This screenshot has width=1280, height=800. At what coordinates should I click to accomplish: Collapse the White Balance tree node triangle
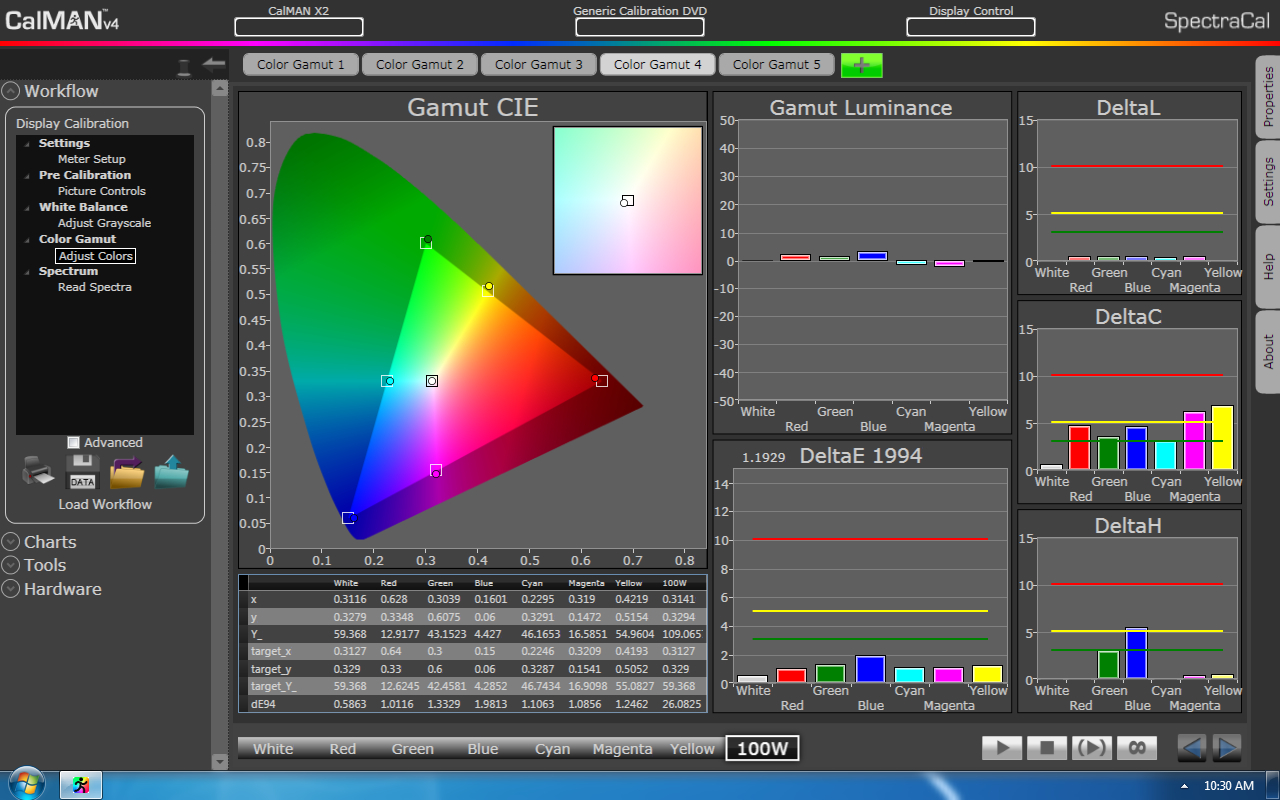pyautogui.click(x=29, y=208)
